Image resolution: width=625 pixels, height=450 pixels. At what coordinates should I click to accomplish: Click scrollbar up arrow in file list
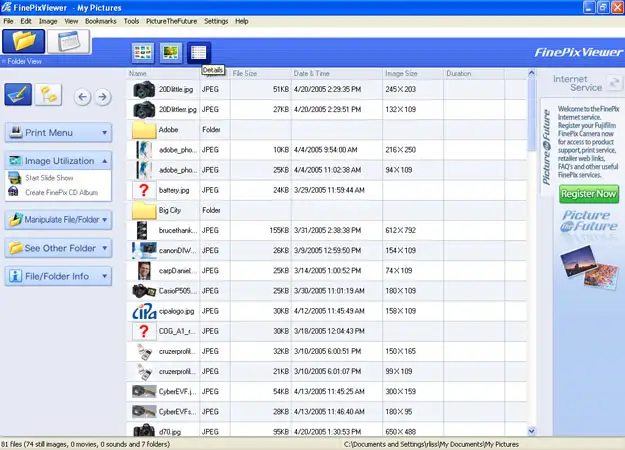[x=531, y=73]
